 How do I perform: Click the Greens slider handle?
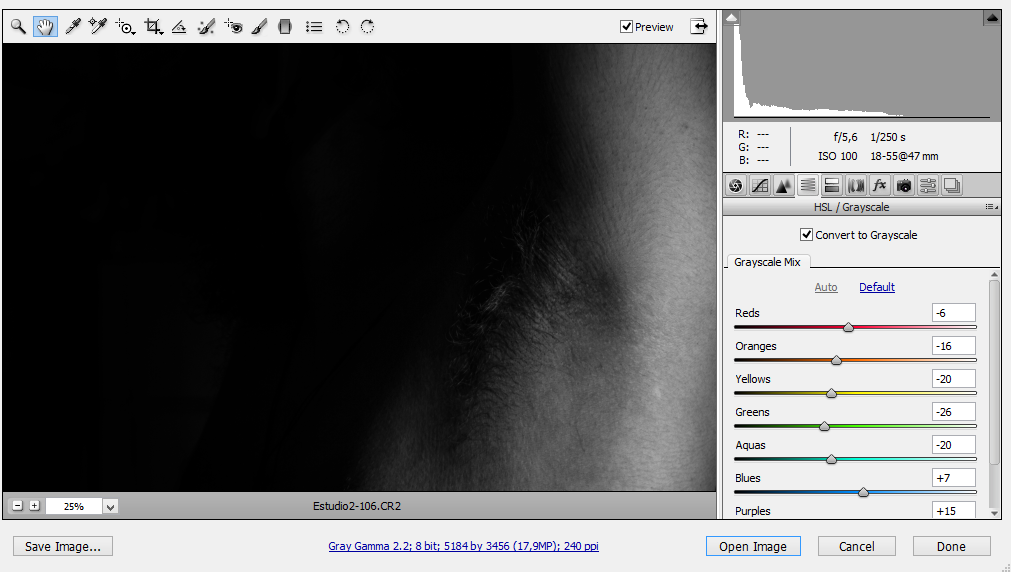pyautogui.click(x=824, y=426)
